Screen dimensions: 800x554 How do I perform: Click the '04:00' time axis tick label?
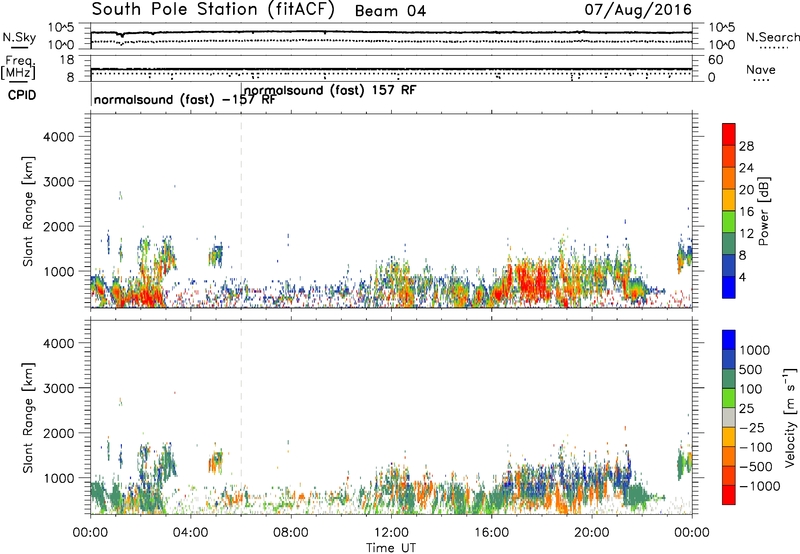tap(190, 533)
